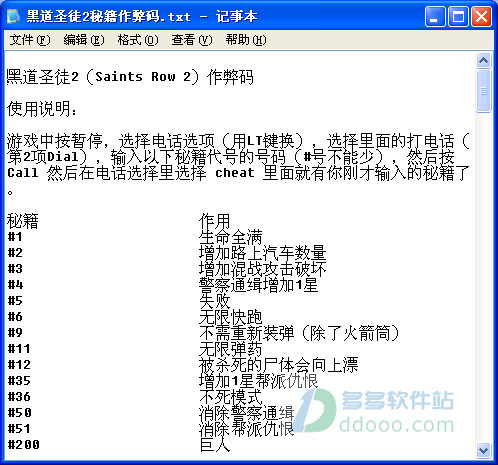Click the scroll down arrow
498x465 pixels.
(483, 451)
